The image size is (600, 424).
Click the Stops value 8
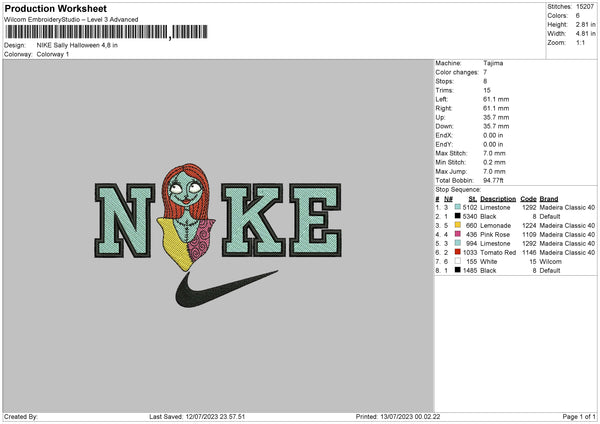point(485,81)
